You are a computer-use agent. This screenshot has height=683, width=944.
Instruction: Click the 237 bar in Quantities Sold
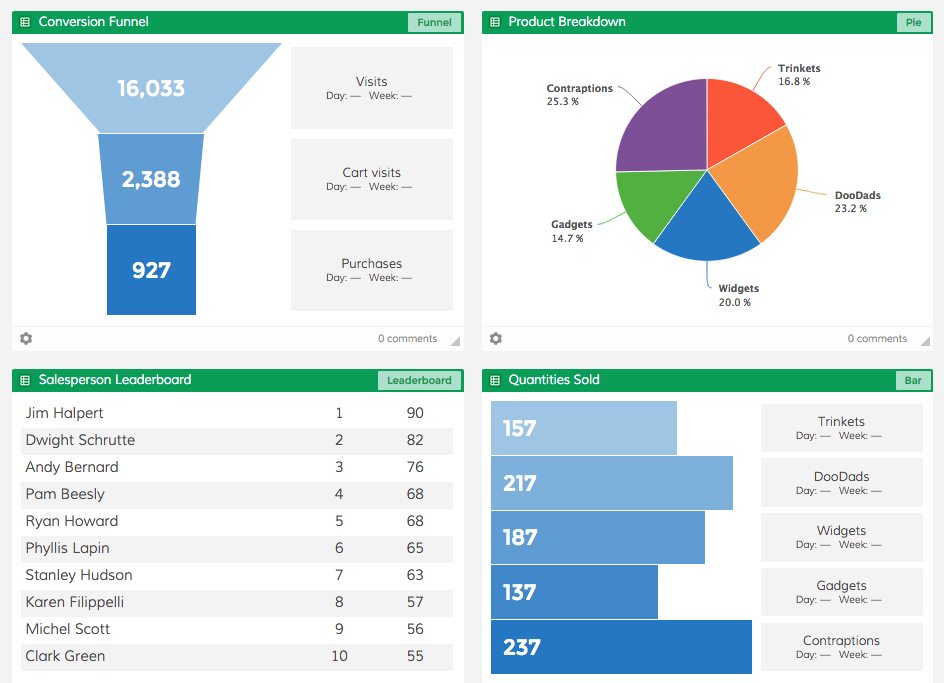(x=621, y=647)
